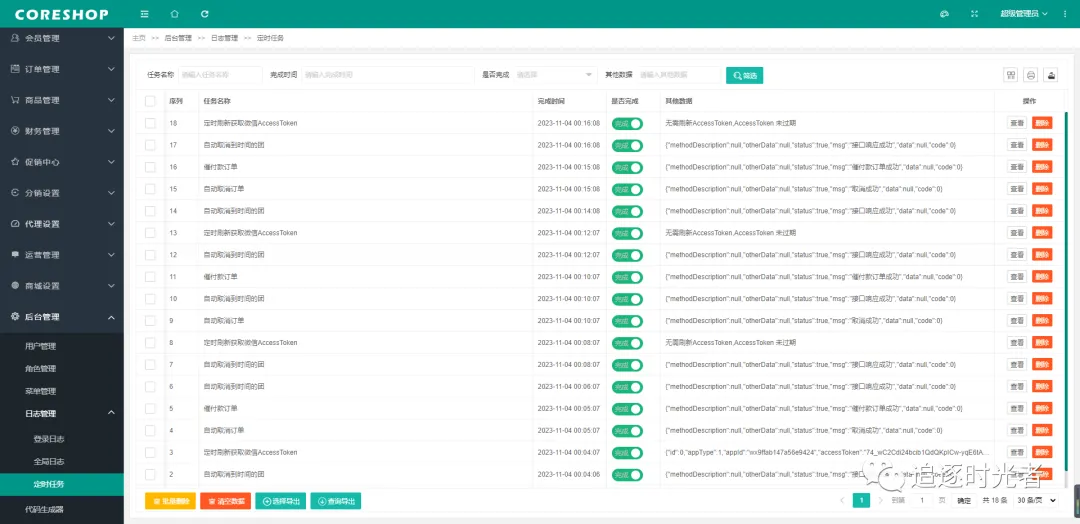This screenshot has width=1080, height=524.
Task: Collapse the 后台管理 menu chevron
Action: coord(111,317)
